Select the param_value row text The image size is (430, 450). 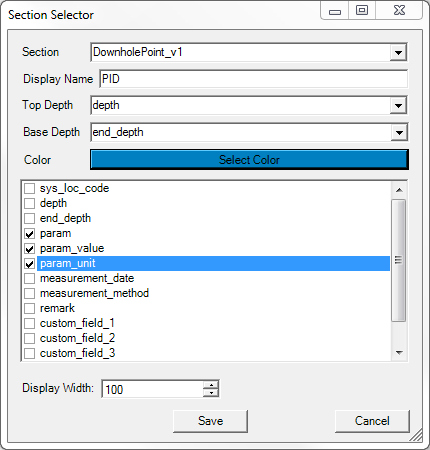click(72, 249)
